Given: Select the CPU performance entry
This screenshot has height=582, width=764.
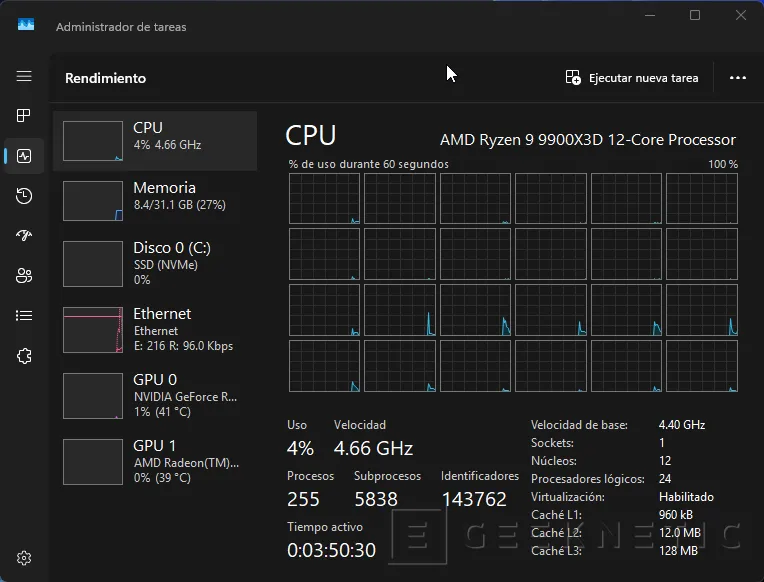Looking at the screenshot, I should pos(155,141).
